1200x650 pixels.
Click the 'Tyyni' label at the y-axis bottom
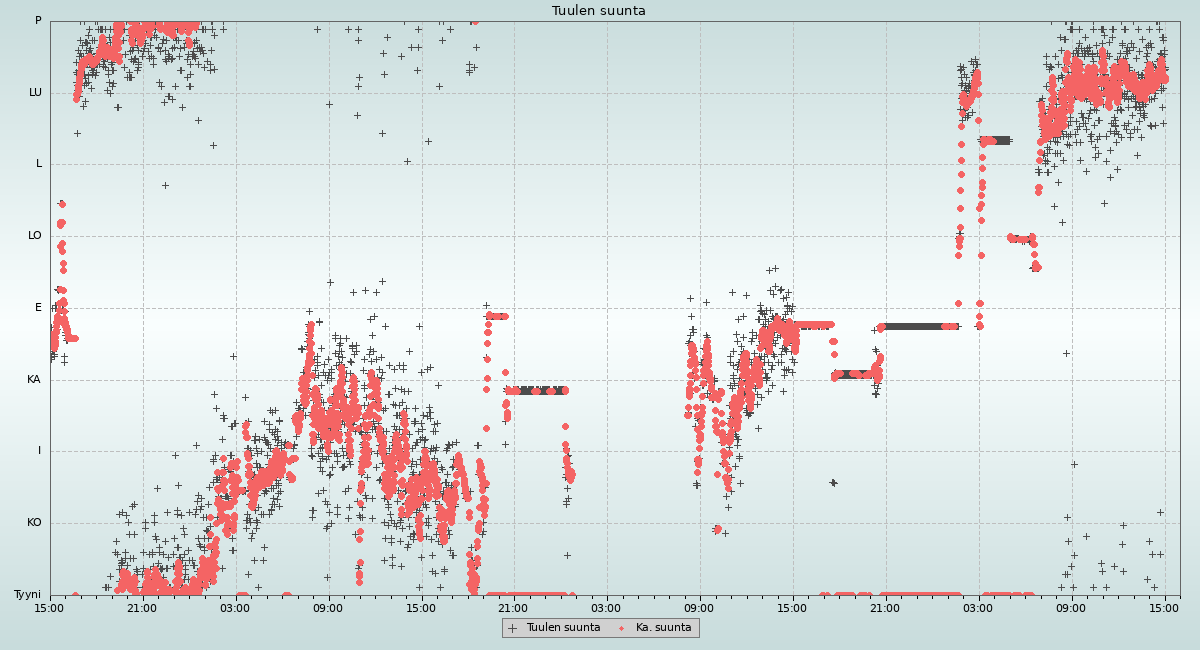click(28, 595)
